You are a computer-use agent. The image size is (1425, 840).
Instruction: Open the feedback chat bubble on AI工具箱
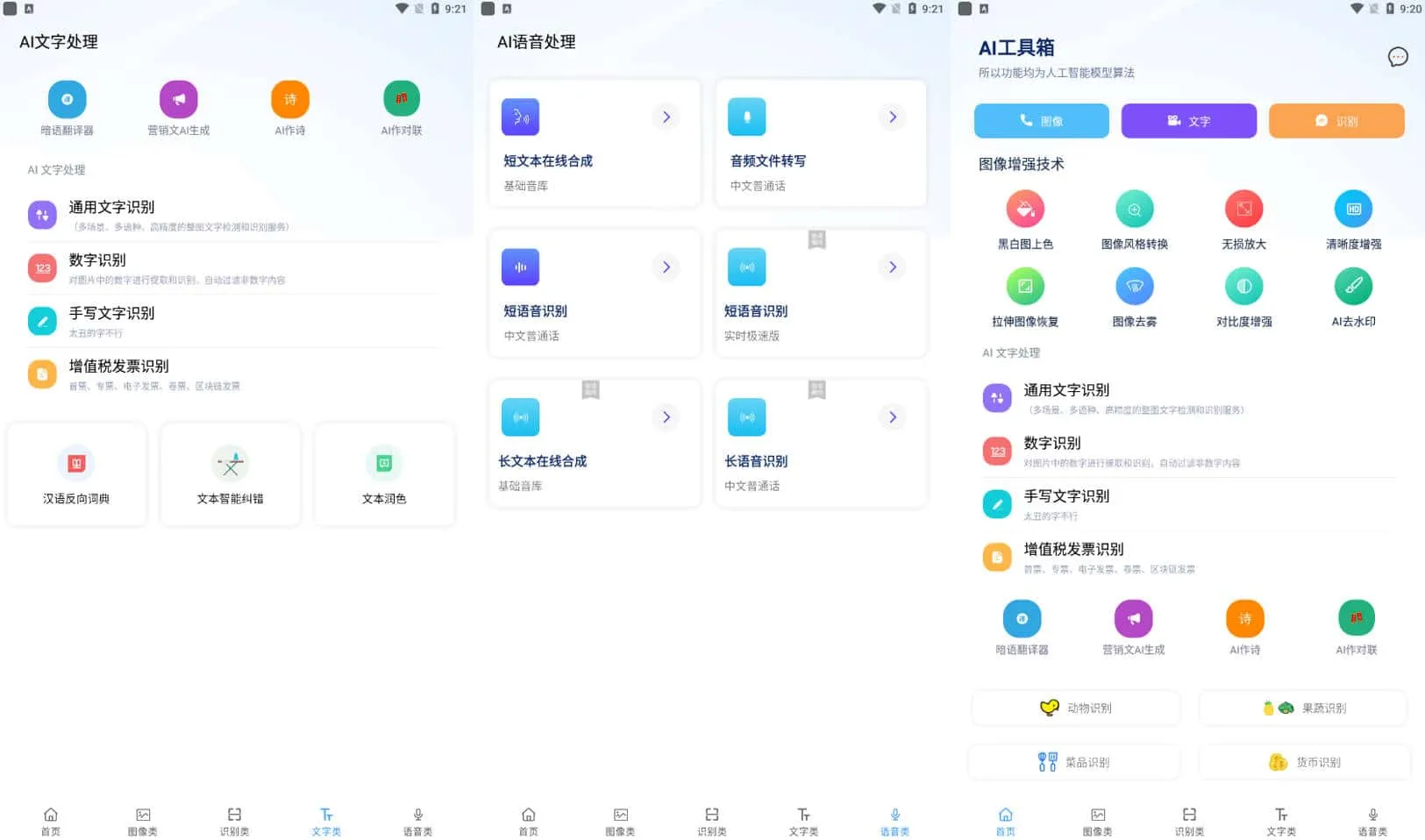point(1398,56)
